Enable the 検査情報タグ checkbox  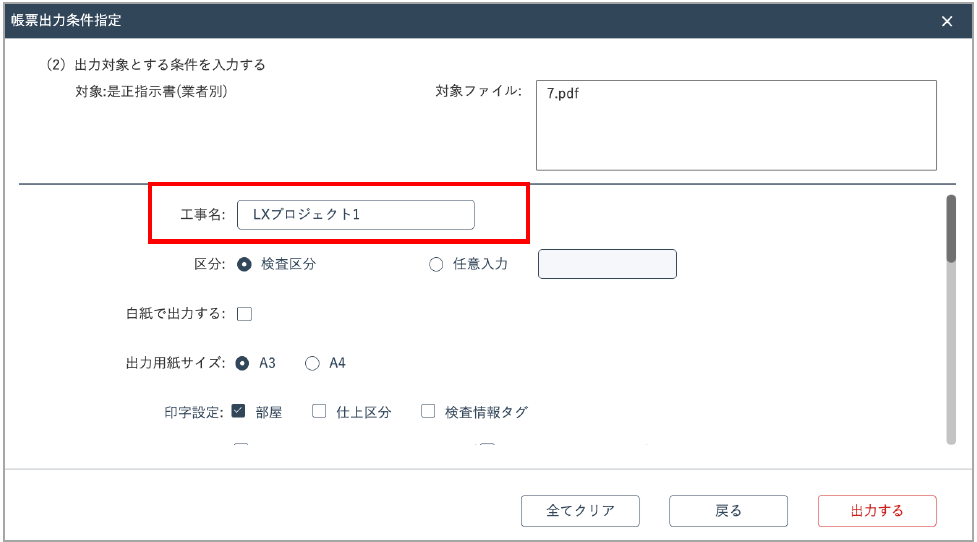[x=428, y=411]
